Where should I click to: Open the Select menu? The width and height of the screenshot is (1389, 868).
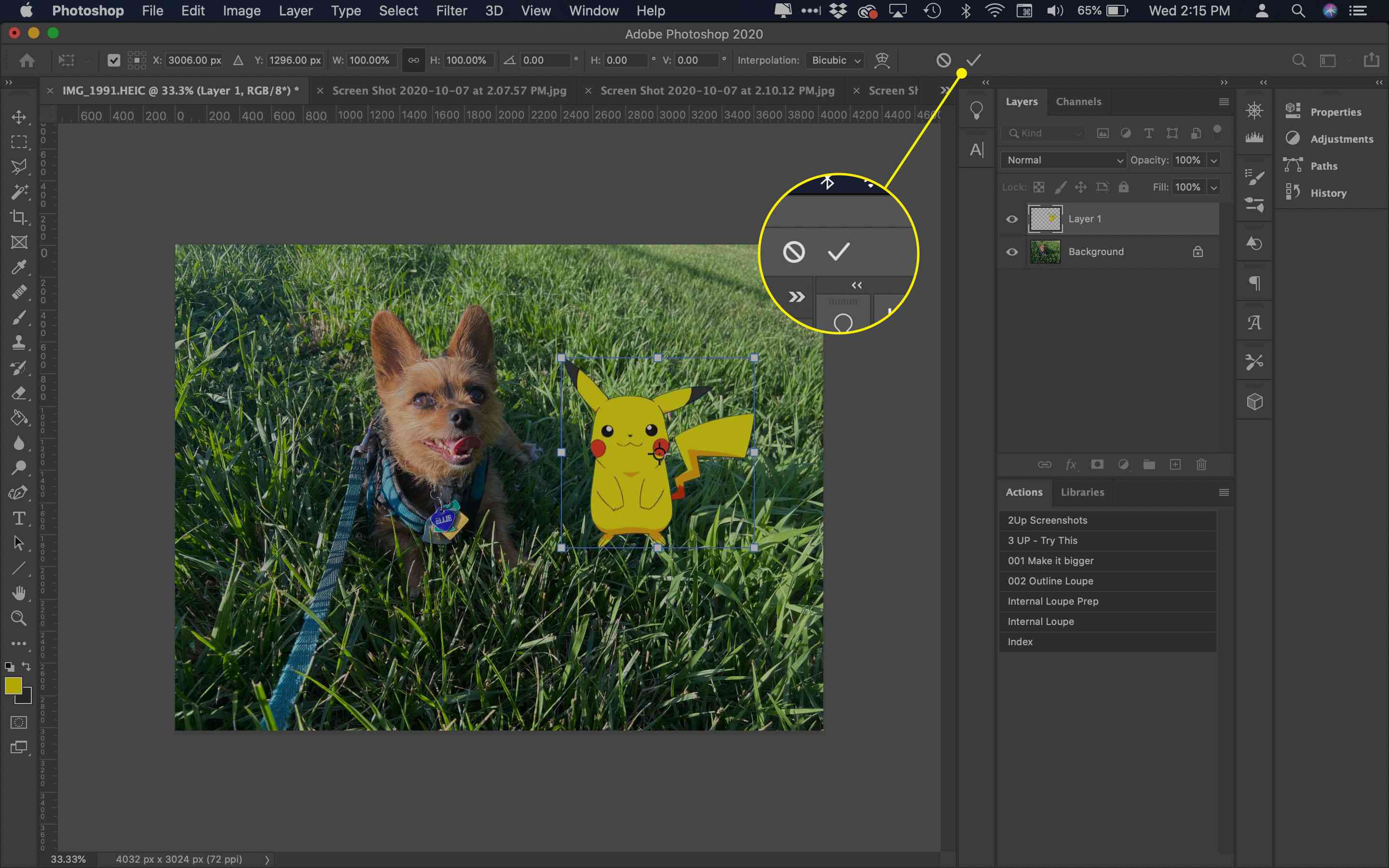click(398, 10)
